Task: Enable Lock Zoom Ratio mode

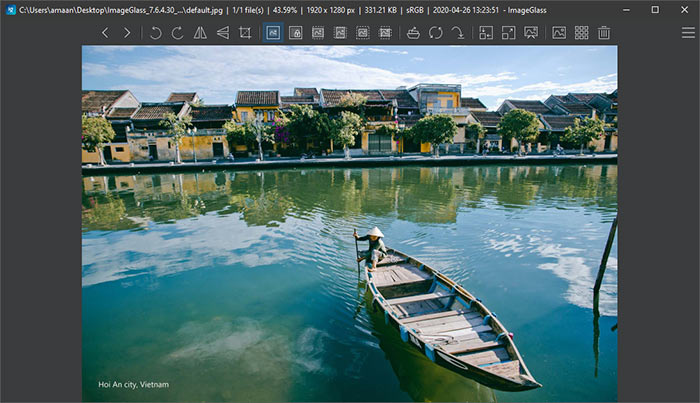Action: 296,33
